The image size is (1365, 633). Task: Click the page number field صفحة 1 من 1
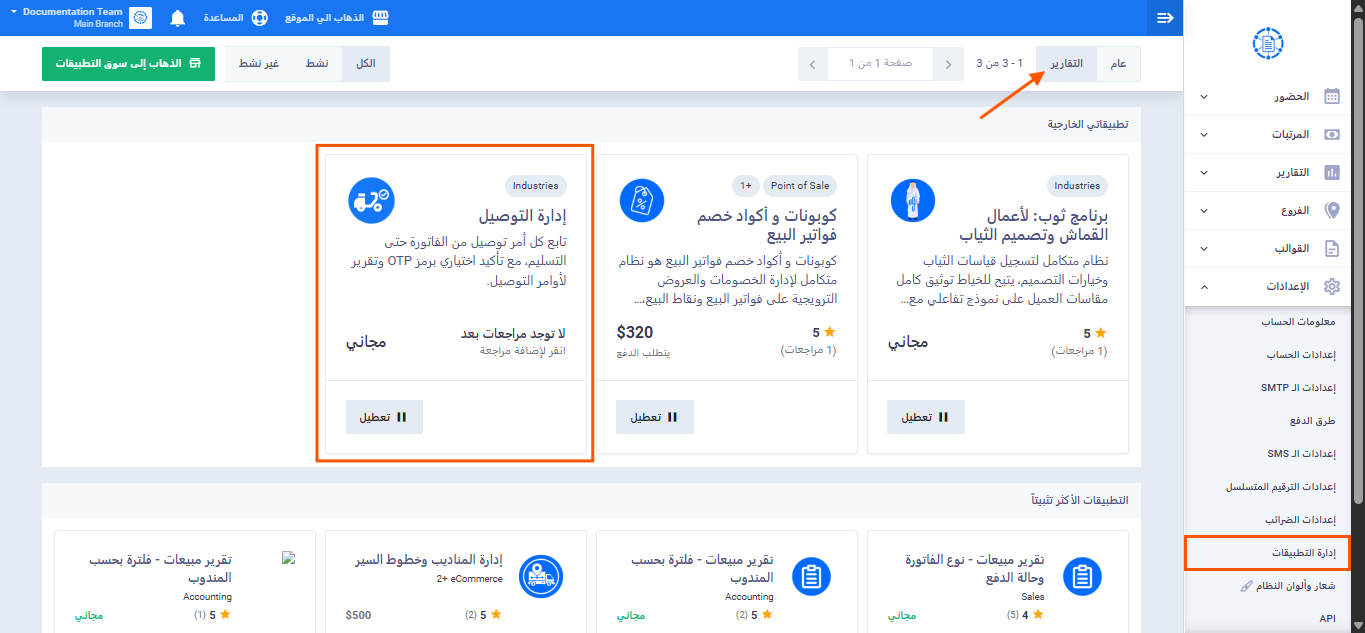(881, 64)
